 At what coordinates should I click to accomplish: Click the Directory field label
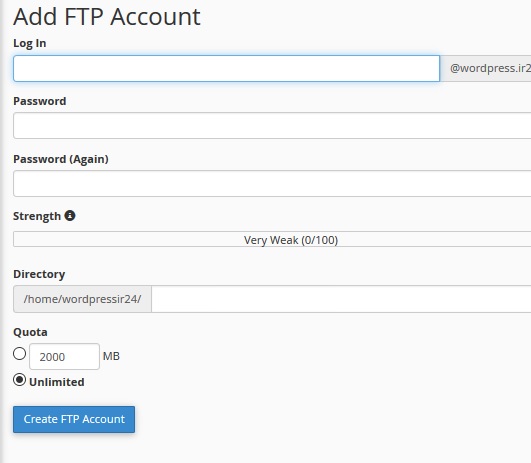click(39, 274)
